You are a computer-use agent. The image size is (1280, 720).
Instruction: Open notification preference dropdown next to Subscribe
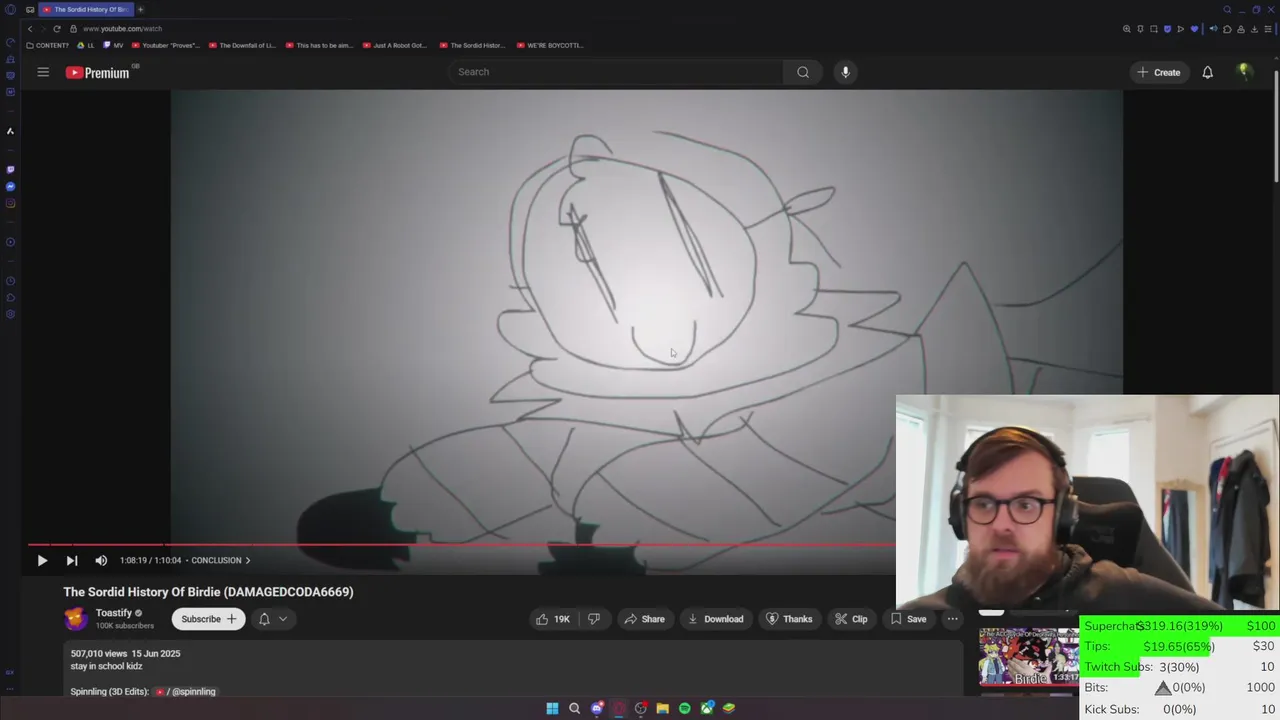point(272,619)
